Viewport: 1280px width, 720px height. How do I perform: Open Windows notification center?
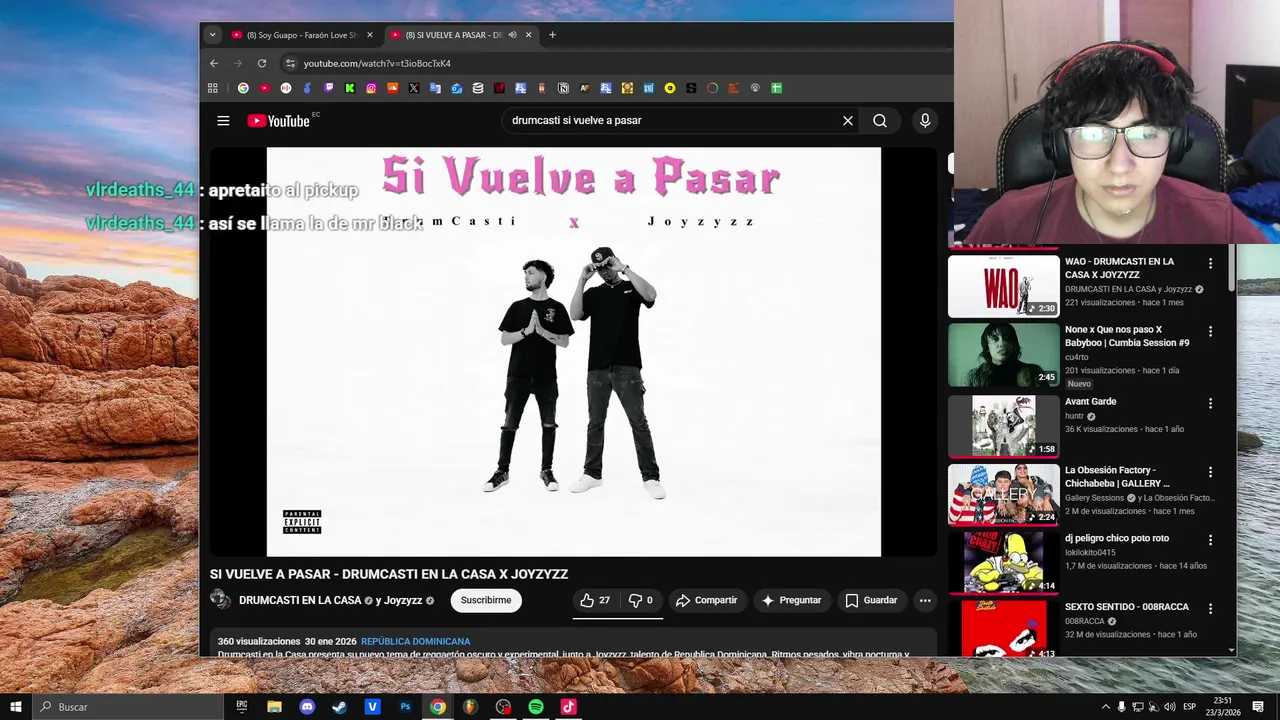1258,707
